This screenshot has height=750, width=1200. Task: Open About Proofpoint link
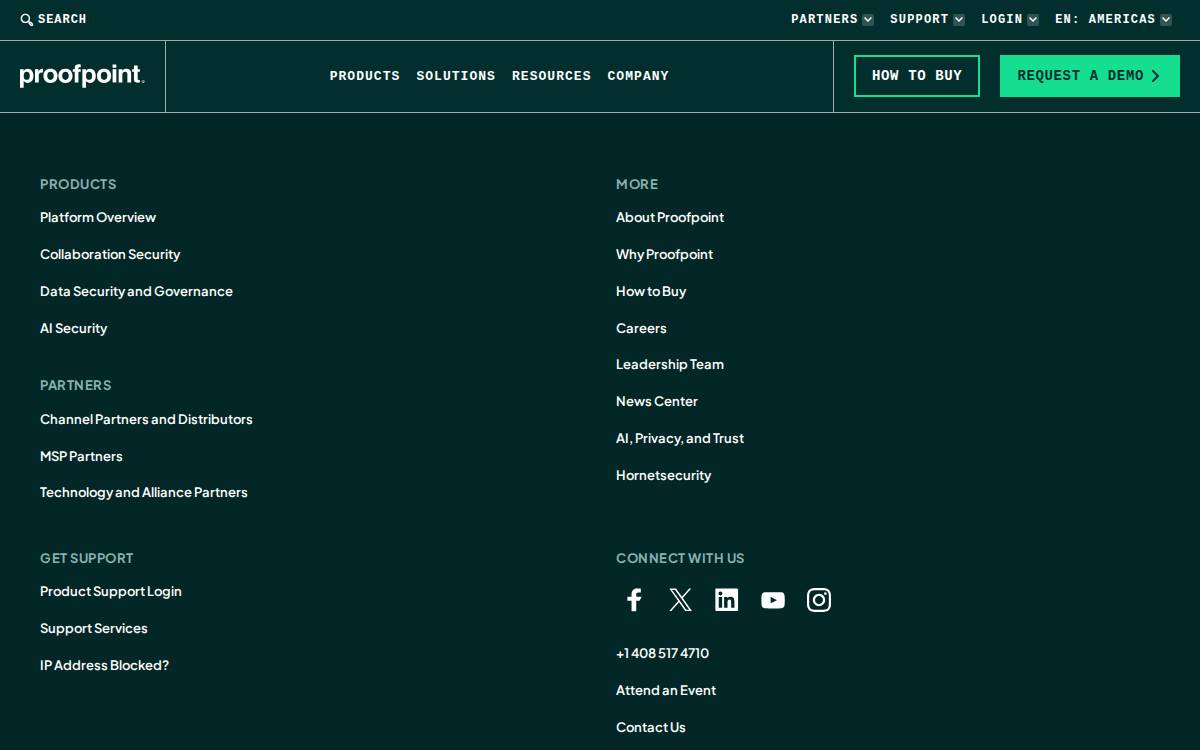pyautogui.click(x=670, y=217)
